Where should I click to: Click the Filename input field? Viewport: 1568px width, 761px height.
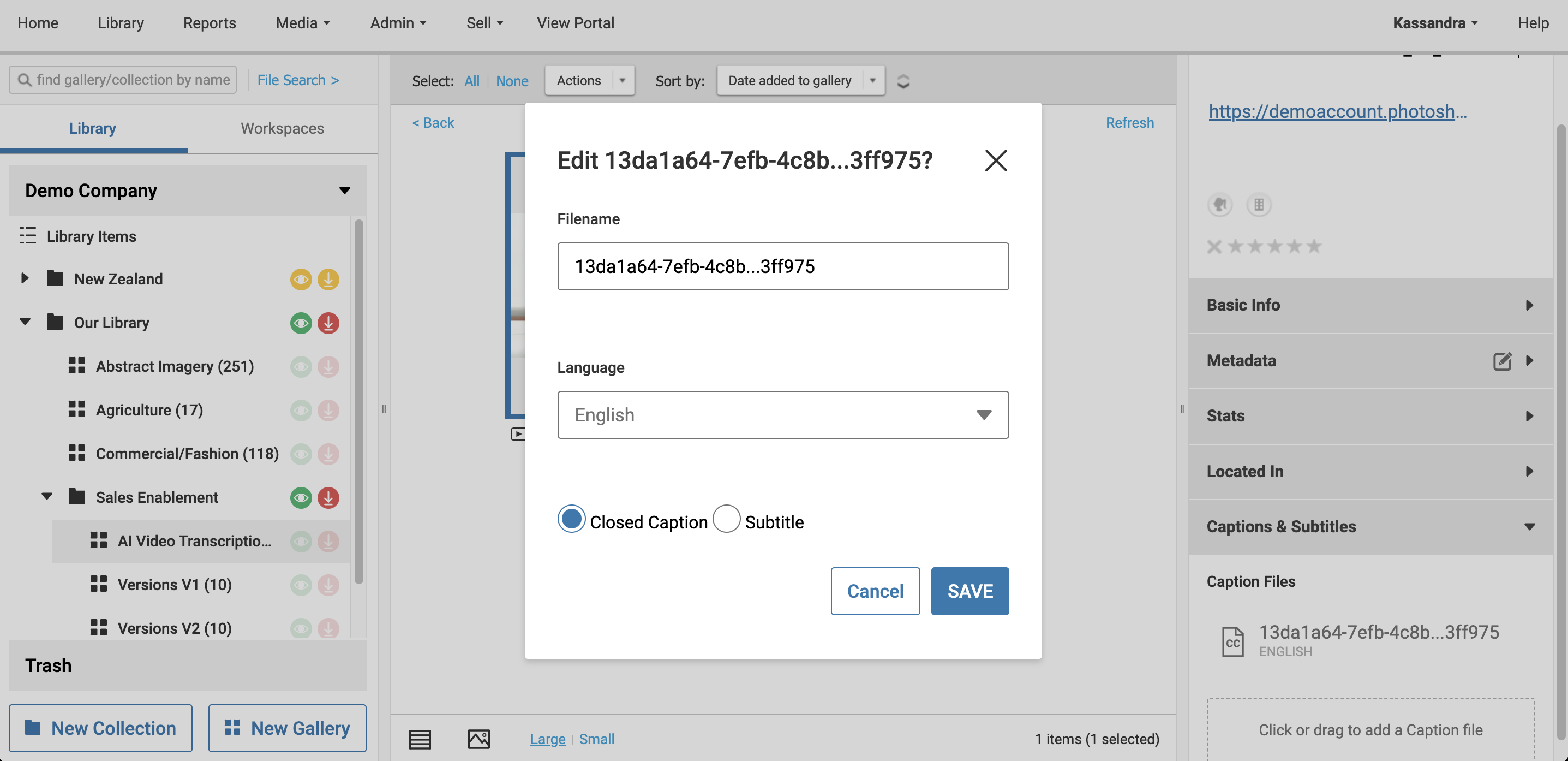(783, 266)
